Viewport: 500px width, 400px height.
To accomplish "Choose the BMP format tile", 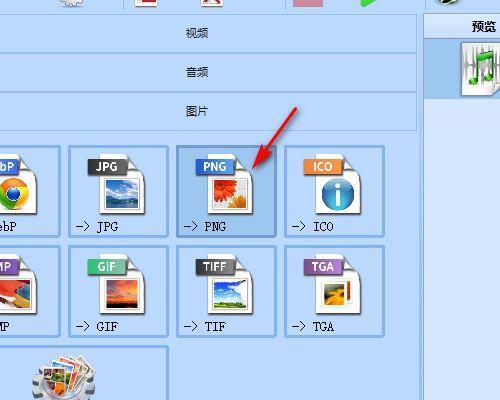I will click(x=30, y=291).
